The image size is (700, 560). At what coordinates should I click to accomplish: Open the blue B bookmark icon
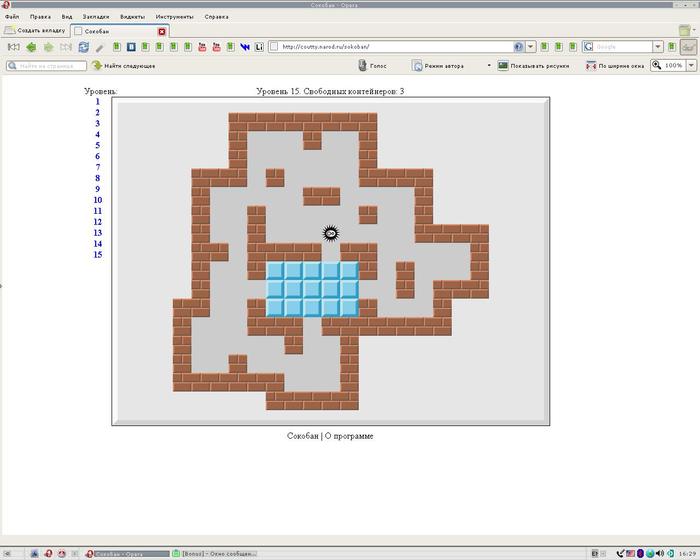tap(131, 47)
